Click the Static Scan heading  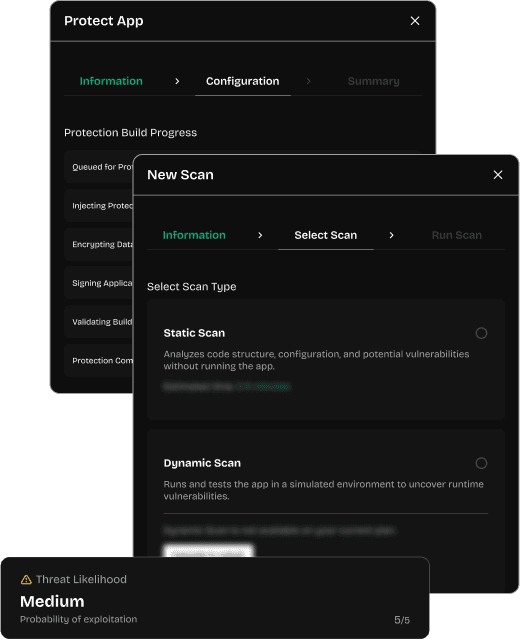pyautogui.click(x=194, y=333)
